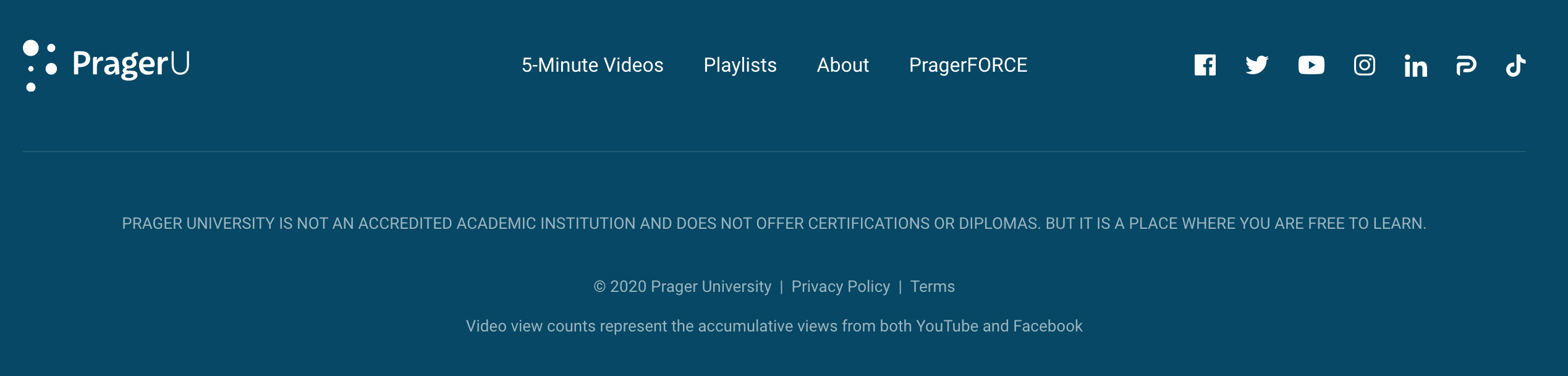Go to Playlists in footer navigation

click(740, 65)
